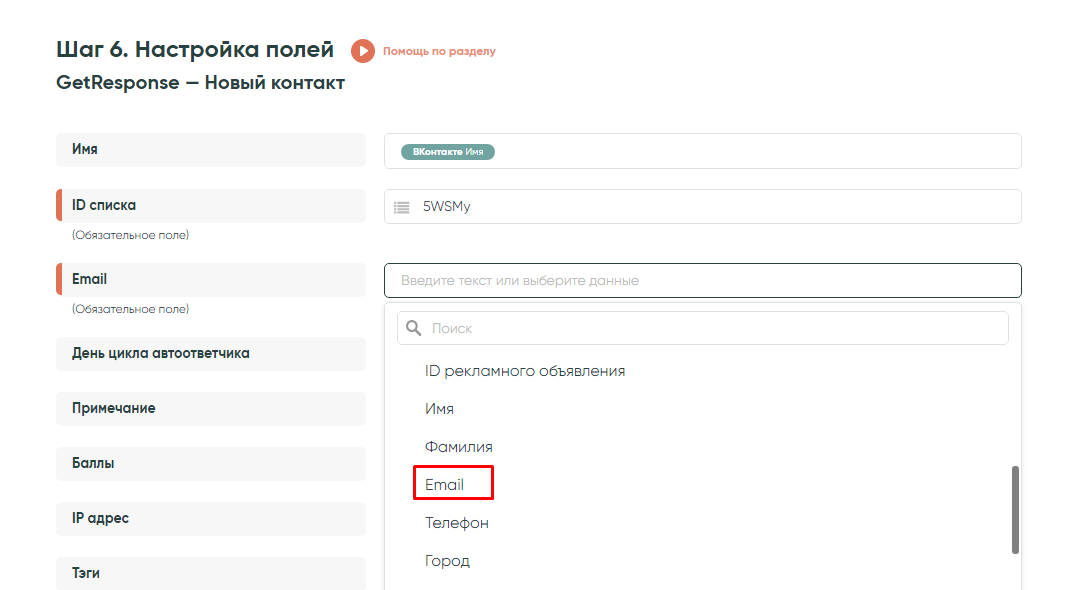Click the ВКонтакте Имя tag chip
1091x590 pixels.
tap(448, 152)
